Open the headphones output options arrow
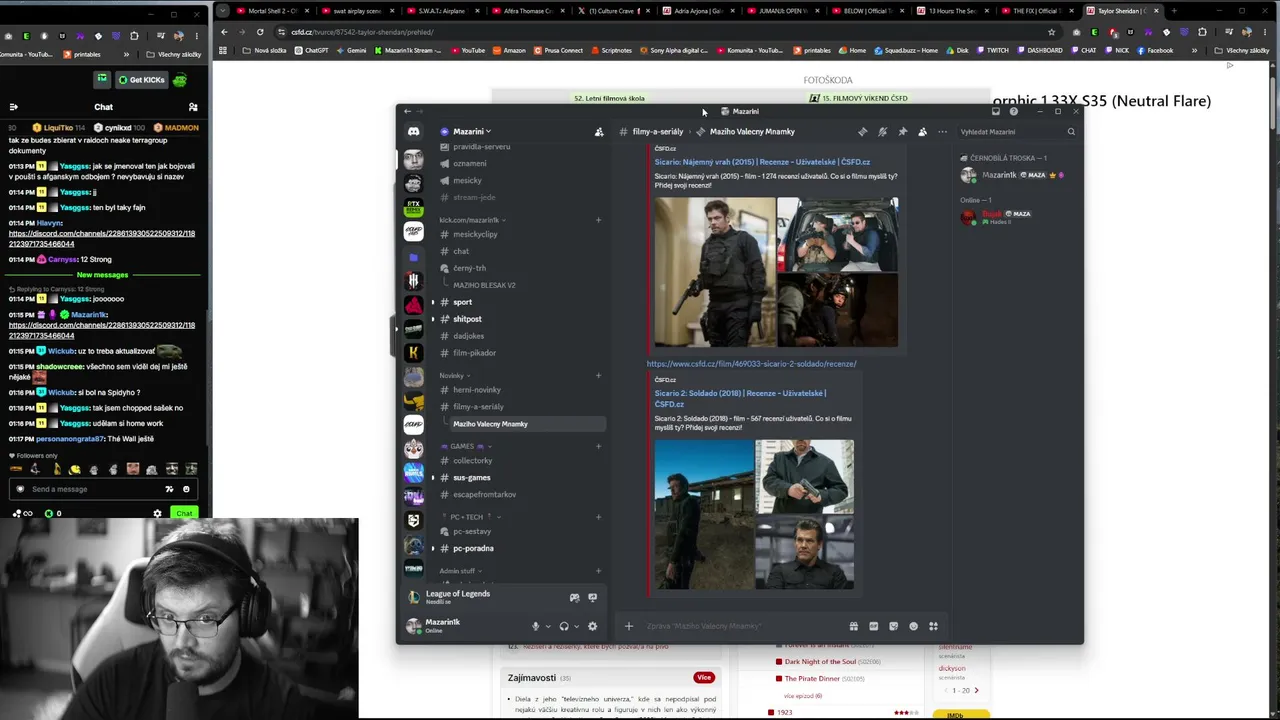Image resolution: width=1280 pixels, height=720 pixels. [576, 627]
